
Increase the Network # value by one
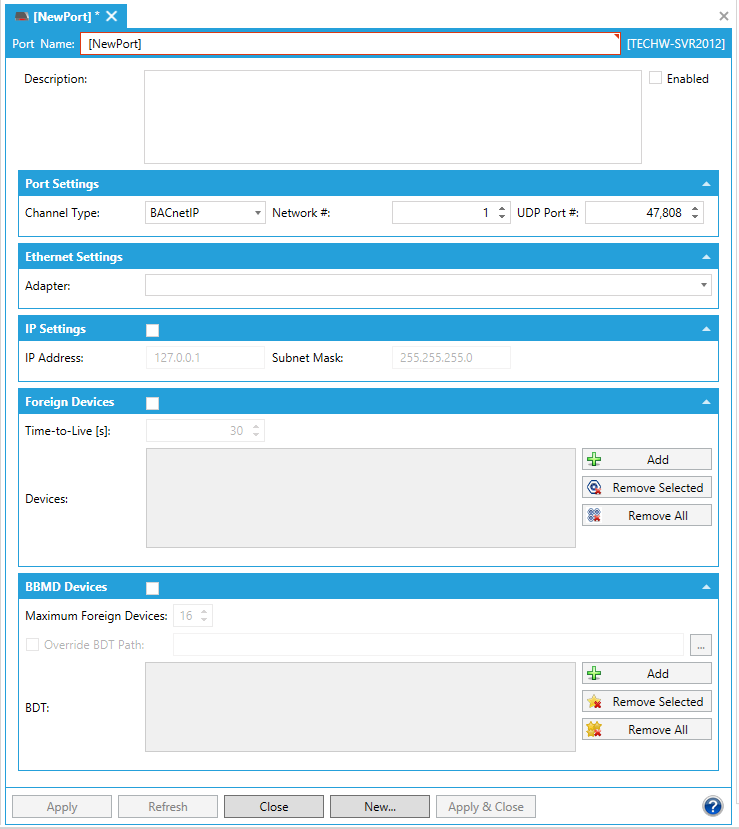tap(502, 208)
